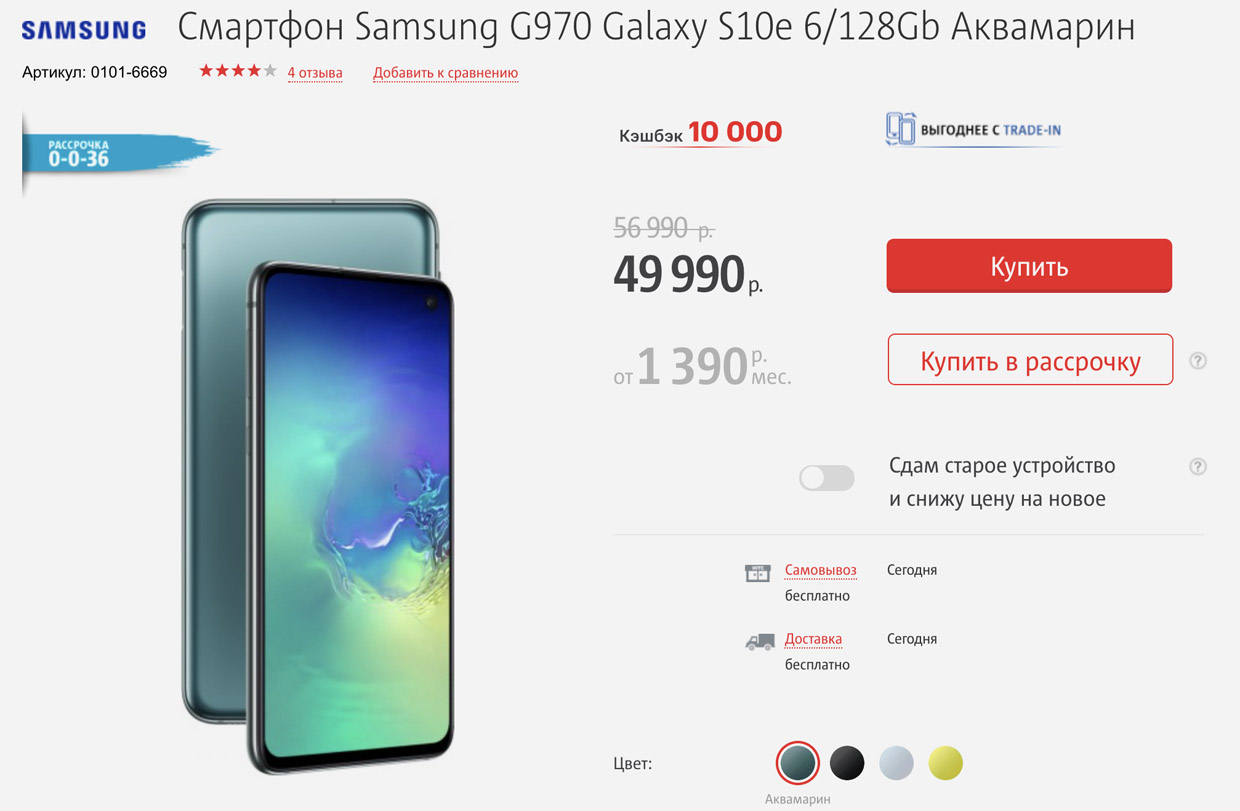Screen dimensions: 1240x811
Task: Open the Trade-In phones icon banner
Action: click(972, 130)
